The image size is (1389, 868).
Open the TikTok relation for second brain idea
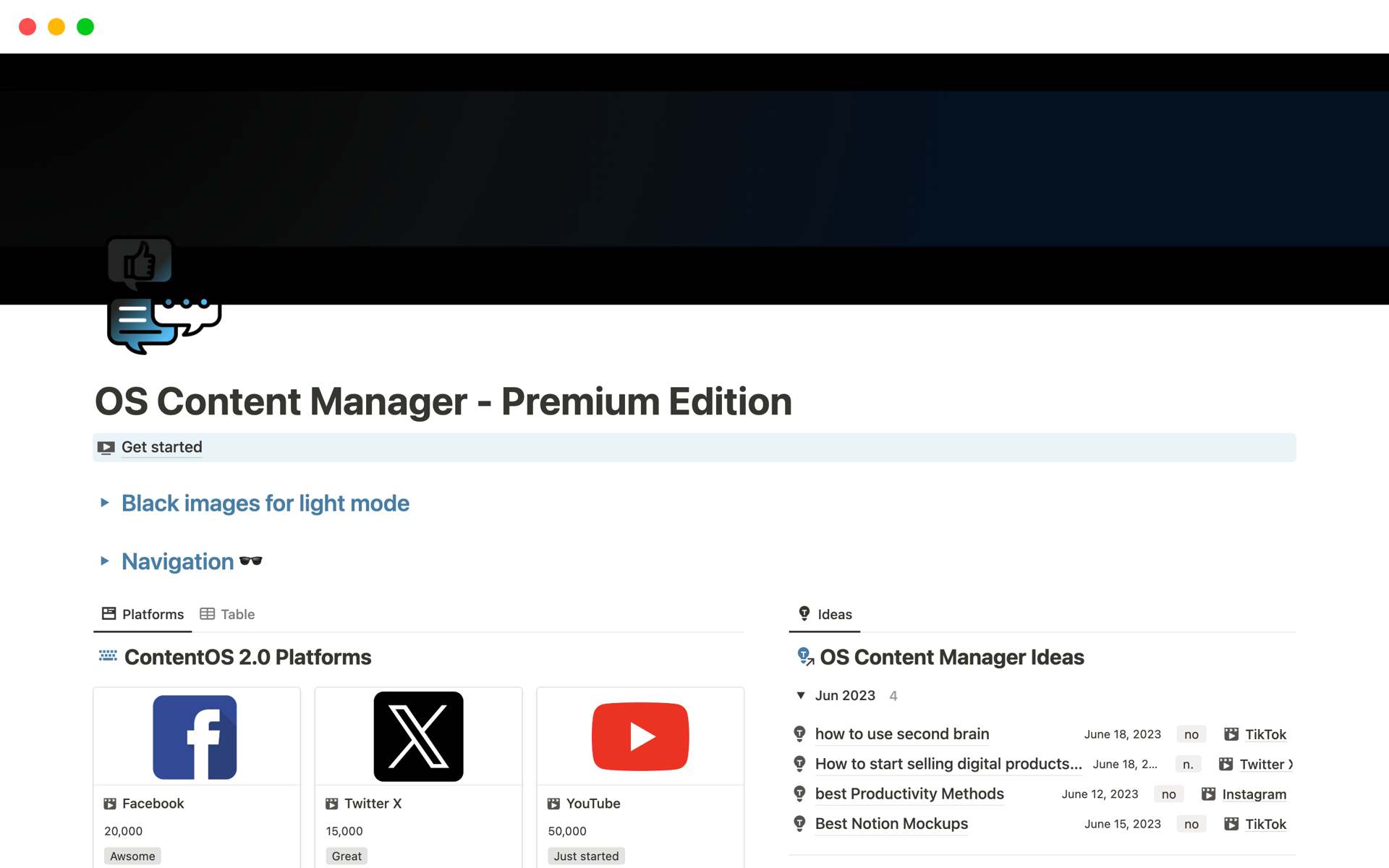point(1265,734)
